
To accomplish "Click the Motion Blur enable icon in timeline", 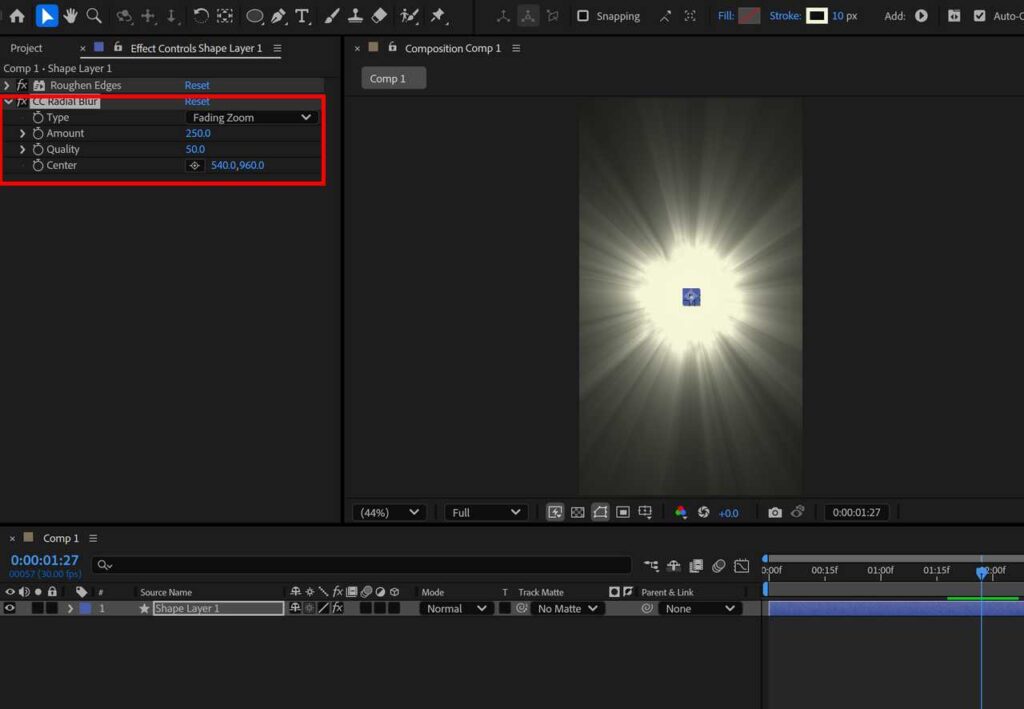I will [718, 566].
